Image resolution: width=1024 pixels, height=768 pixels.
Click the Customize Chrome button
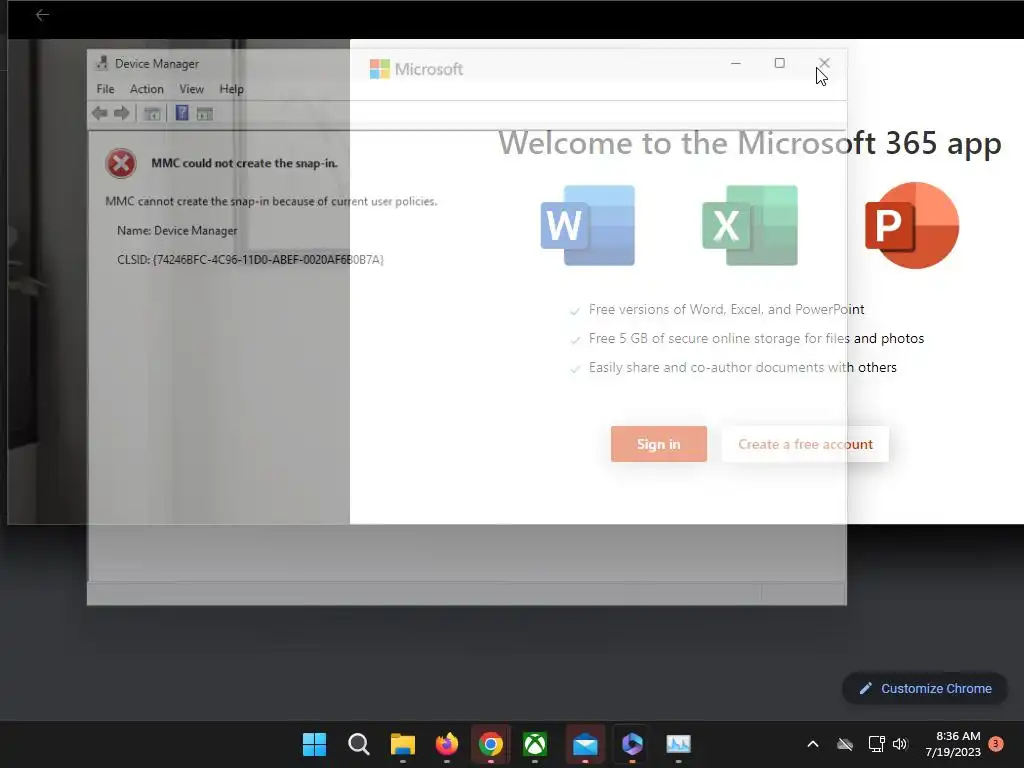pyautogui.click(x=925, y=688)
